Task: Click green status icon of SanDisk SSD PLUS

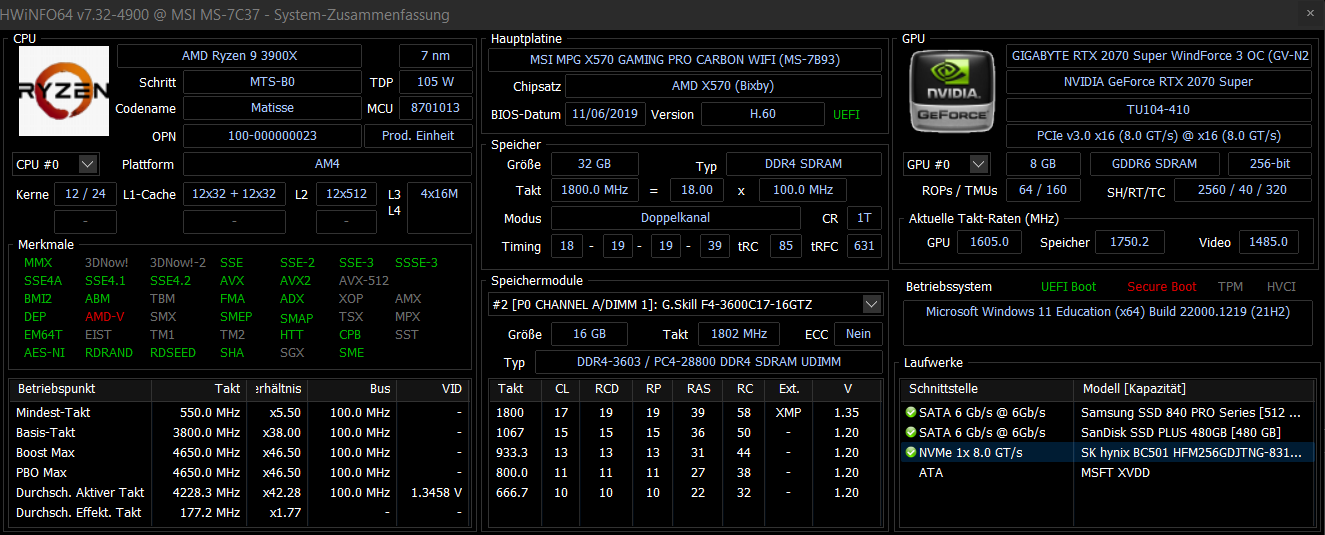Action: tap(910, 432)
